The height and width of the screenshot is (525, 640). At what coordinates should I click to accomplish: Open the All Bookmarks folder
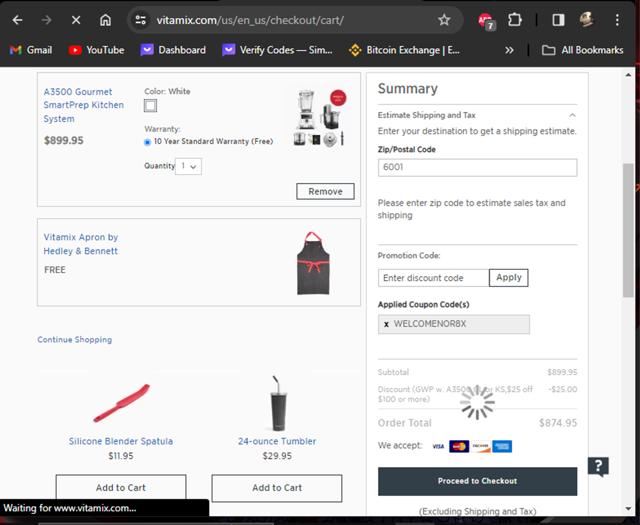click(582, 50)
